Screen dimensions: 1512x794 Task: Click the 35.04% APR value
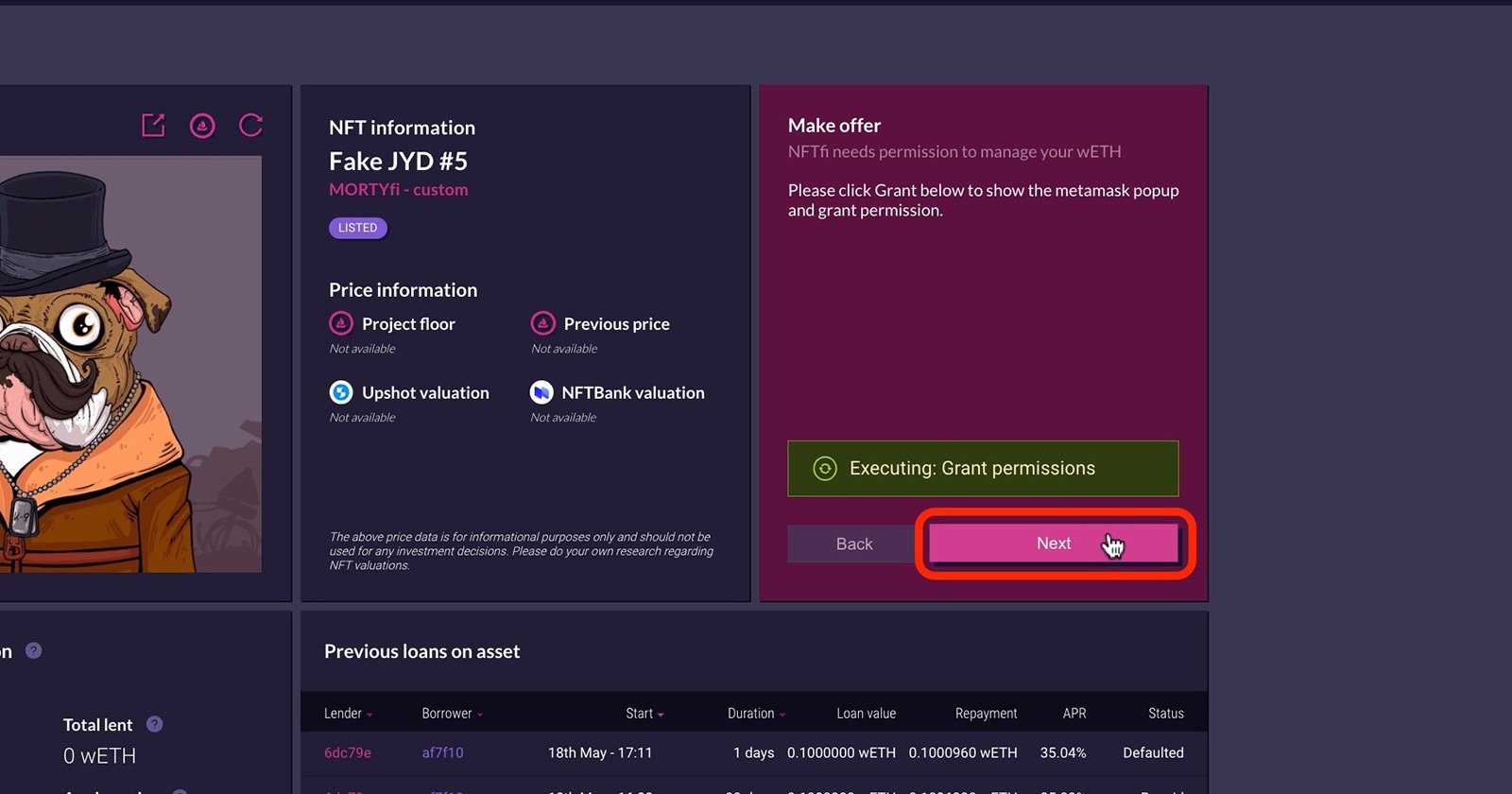1063,752
